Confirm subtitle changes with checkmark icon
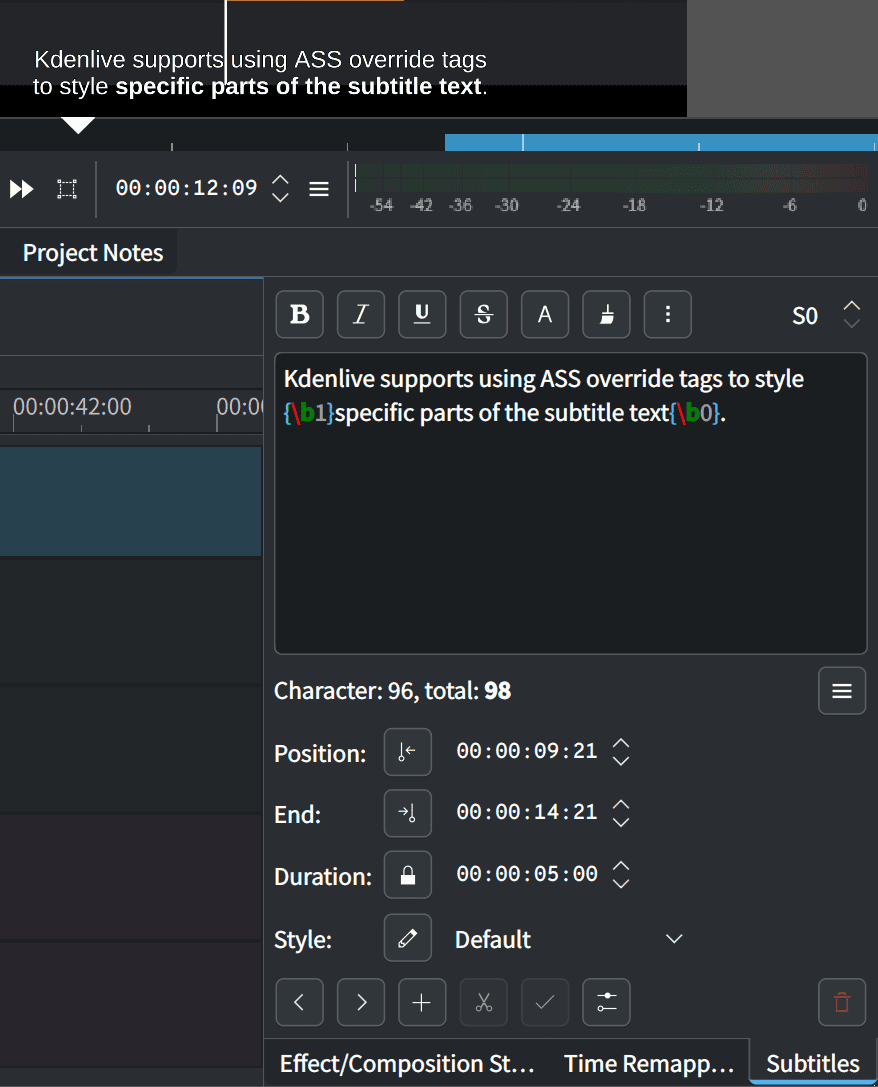Viewport: 878px width, 1087px height. click(x=544, y=1002)
